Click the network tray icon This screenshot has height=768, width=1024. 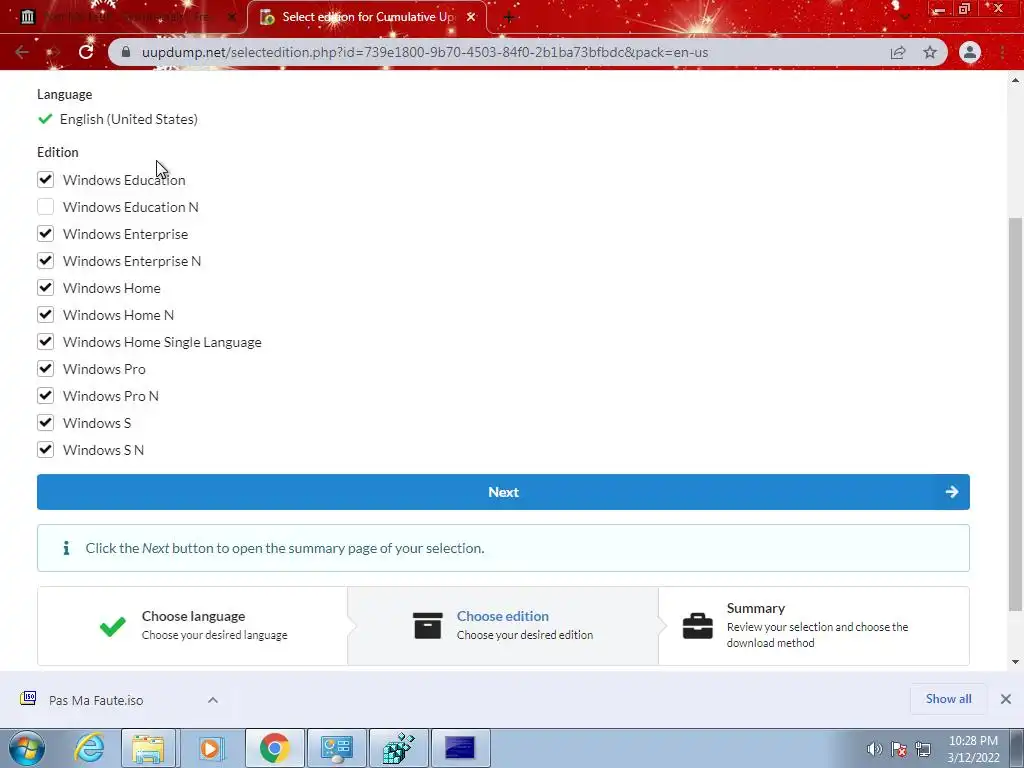click(x=923, y=749)
